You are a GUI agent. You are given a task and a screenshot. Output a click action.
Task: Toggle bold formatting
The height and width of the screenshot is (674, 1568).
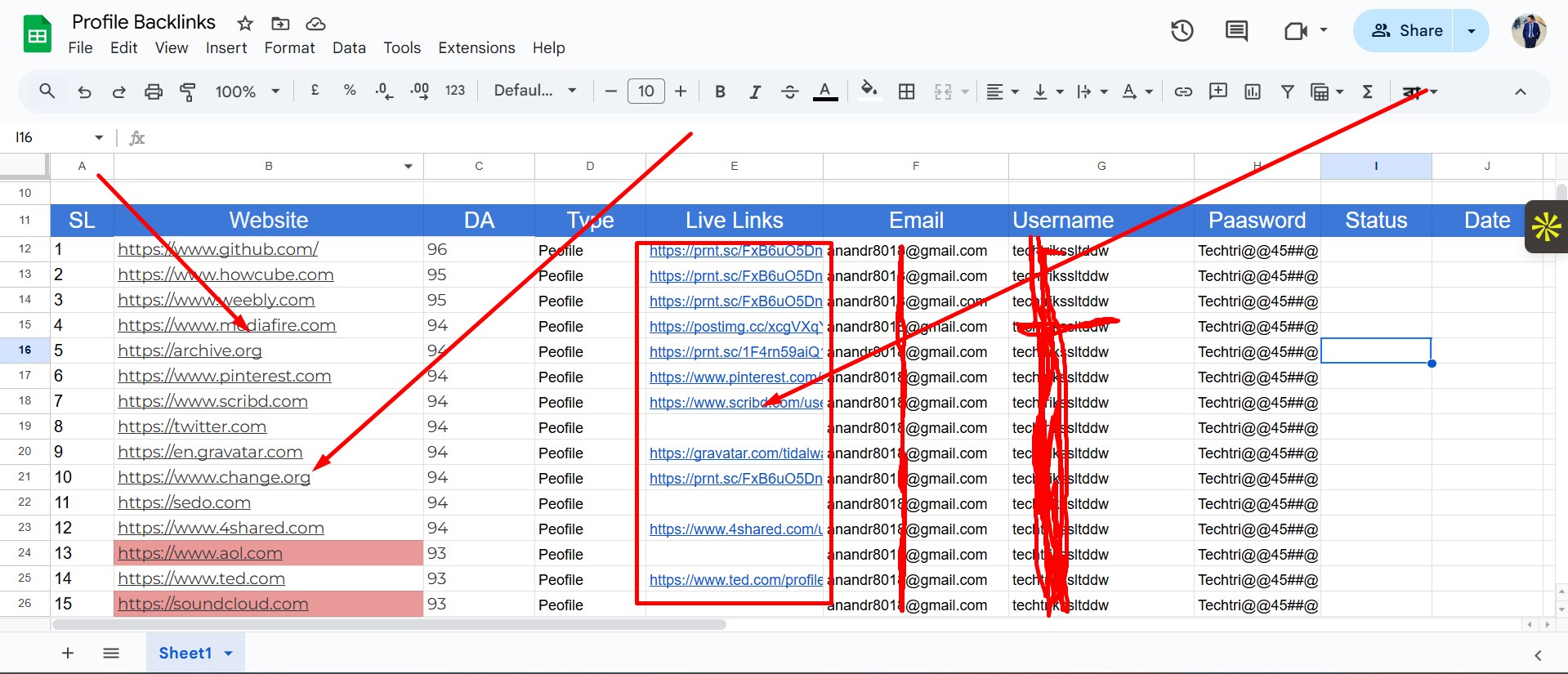click(720, 92)
